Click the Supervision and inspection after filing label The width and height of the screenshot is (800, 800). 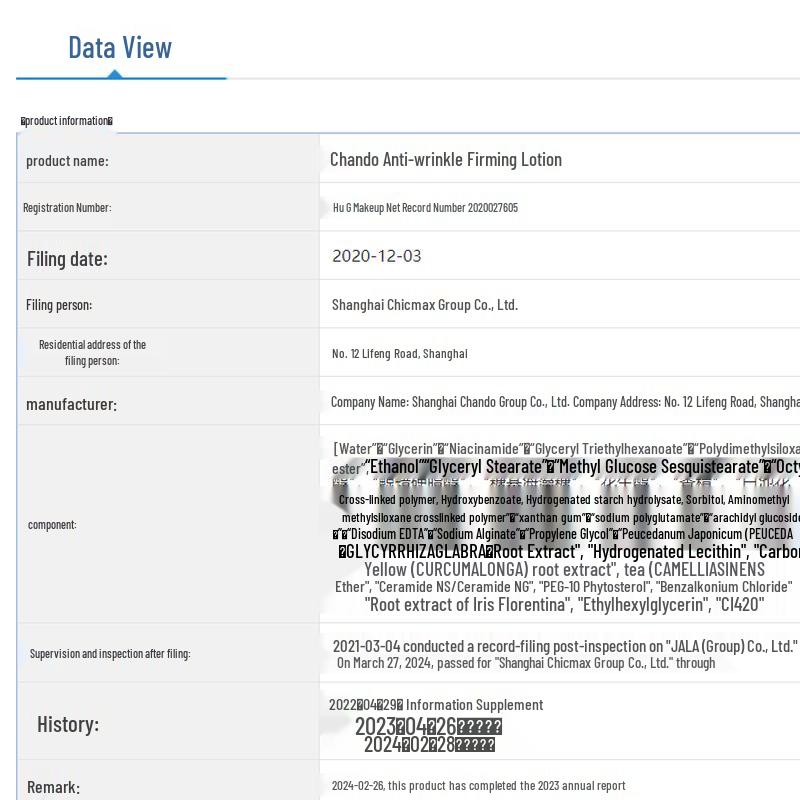(110, 654)
